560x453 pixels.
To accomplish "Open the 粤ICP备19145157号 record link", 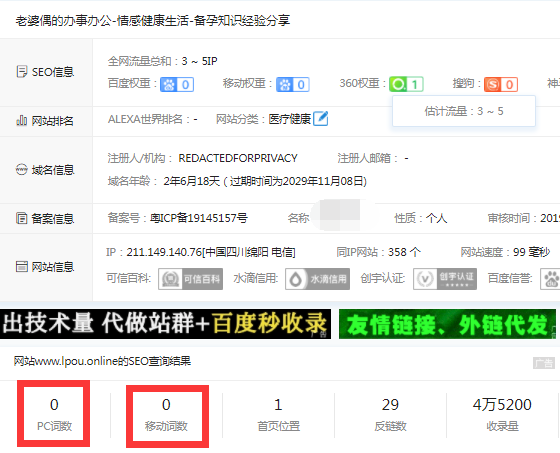I will [199, 218].
